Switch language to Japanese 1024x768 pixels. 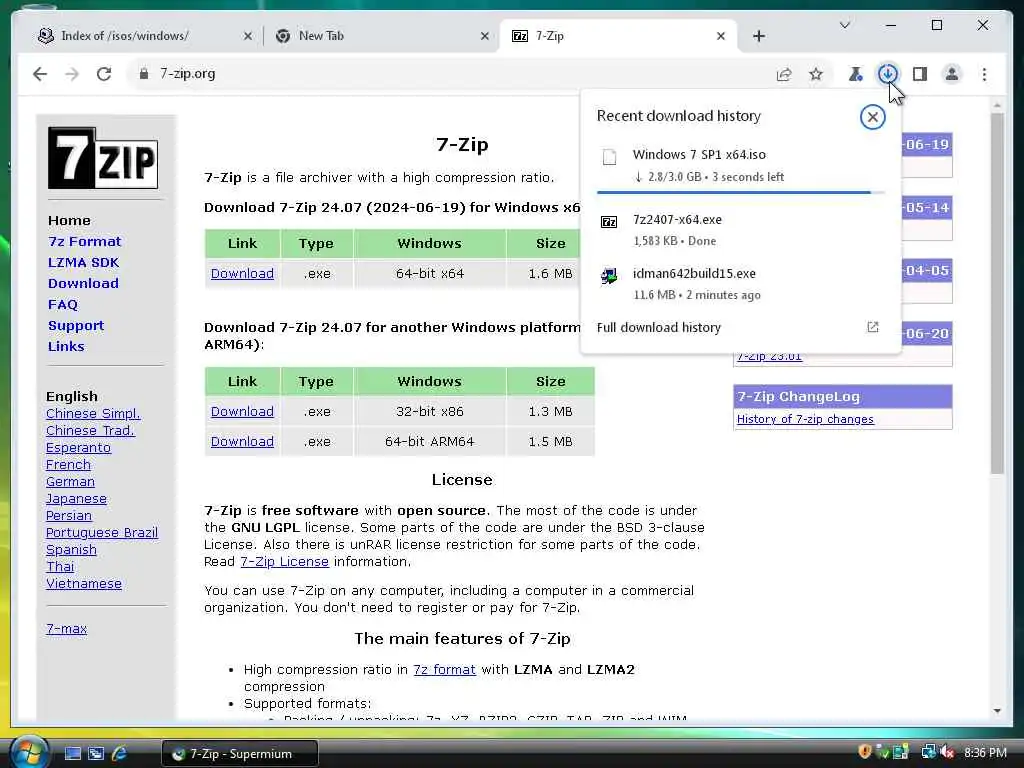click(76, 498)
